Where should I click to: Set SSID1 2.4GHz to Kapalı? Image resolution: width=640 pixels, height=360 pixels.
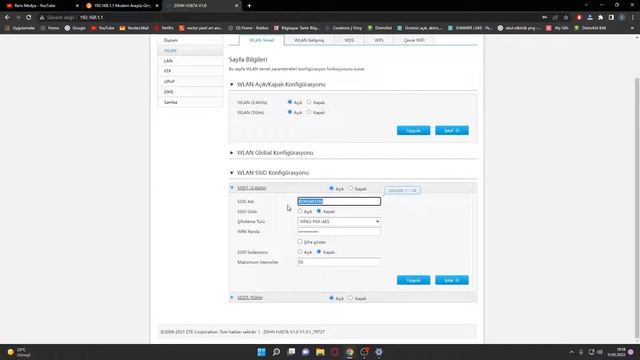point(351,188)
